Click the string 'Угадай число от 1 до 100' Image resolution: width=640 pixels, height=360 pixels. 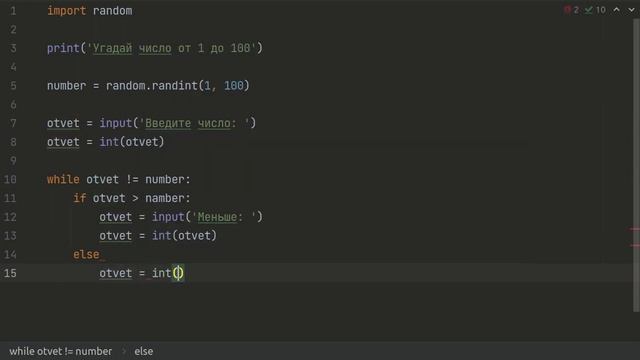171,49
